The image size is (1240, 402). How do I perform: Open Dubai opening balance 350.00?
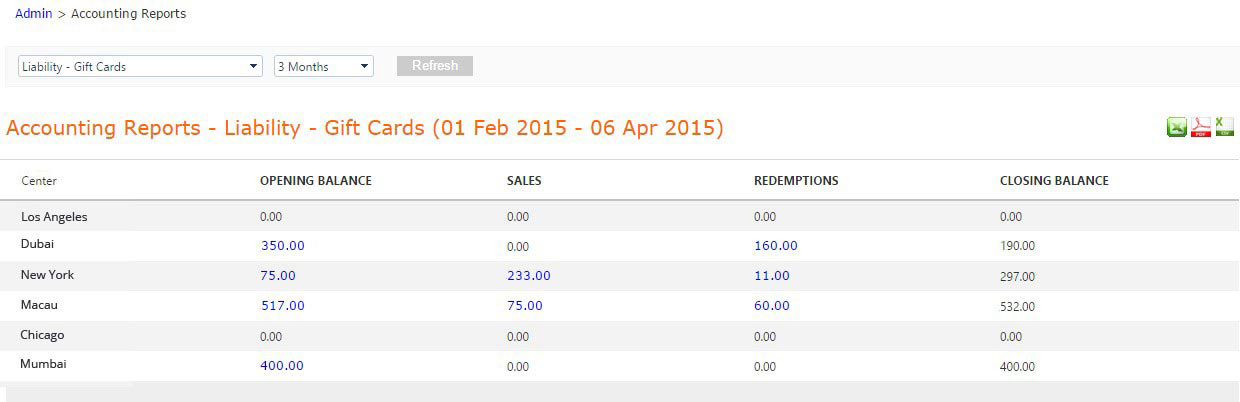(x=282, y=245)
